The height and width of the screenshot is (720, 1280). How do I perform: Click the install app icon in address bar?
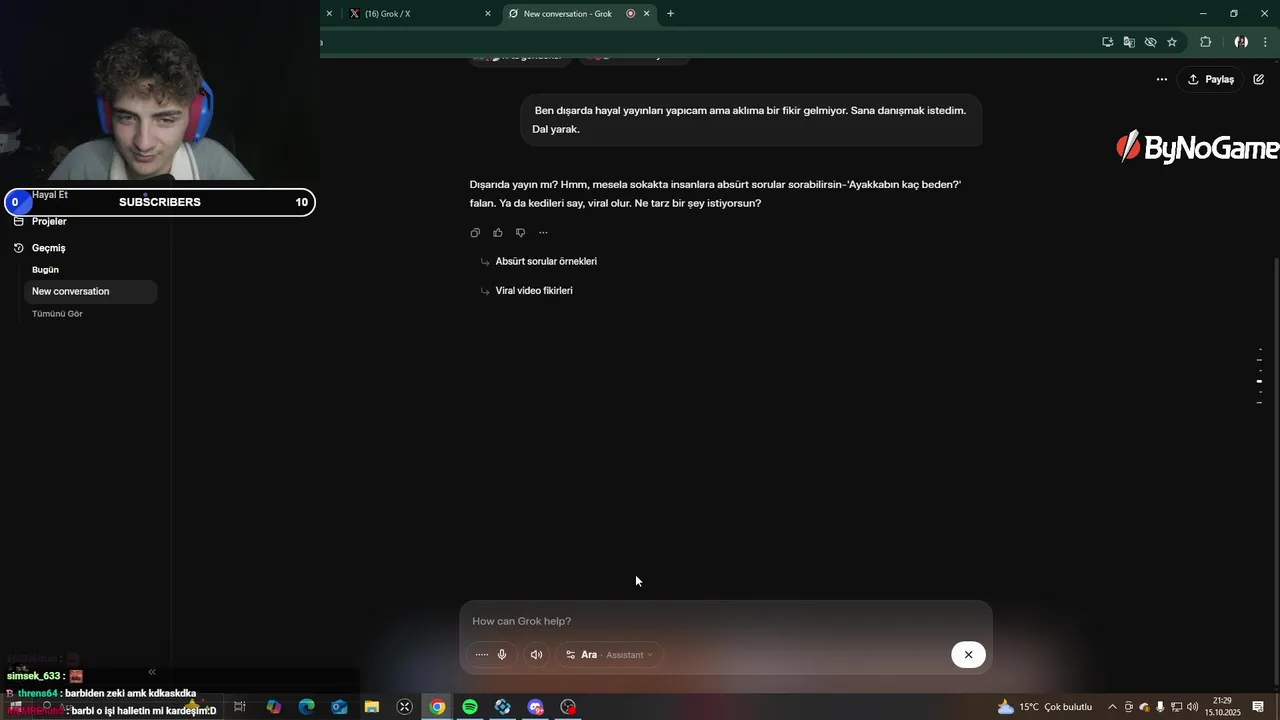tap(1108, 42)
